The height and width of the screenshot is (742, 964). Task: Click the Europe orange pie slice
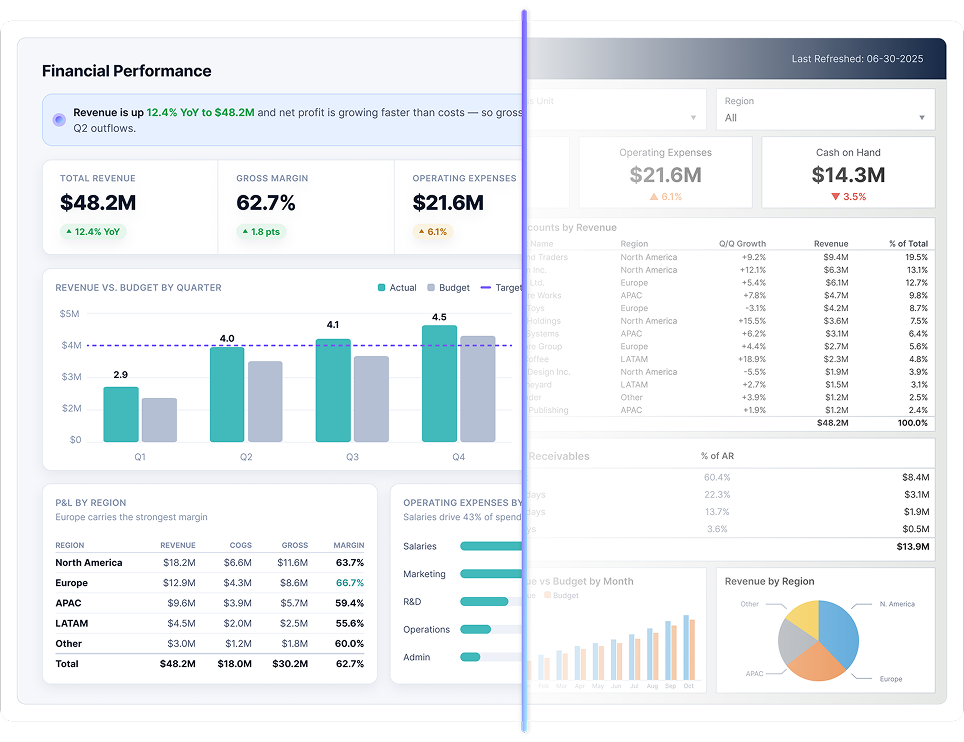(x=815, y=664)
